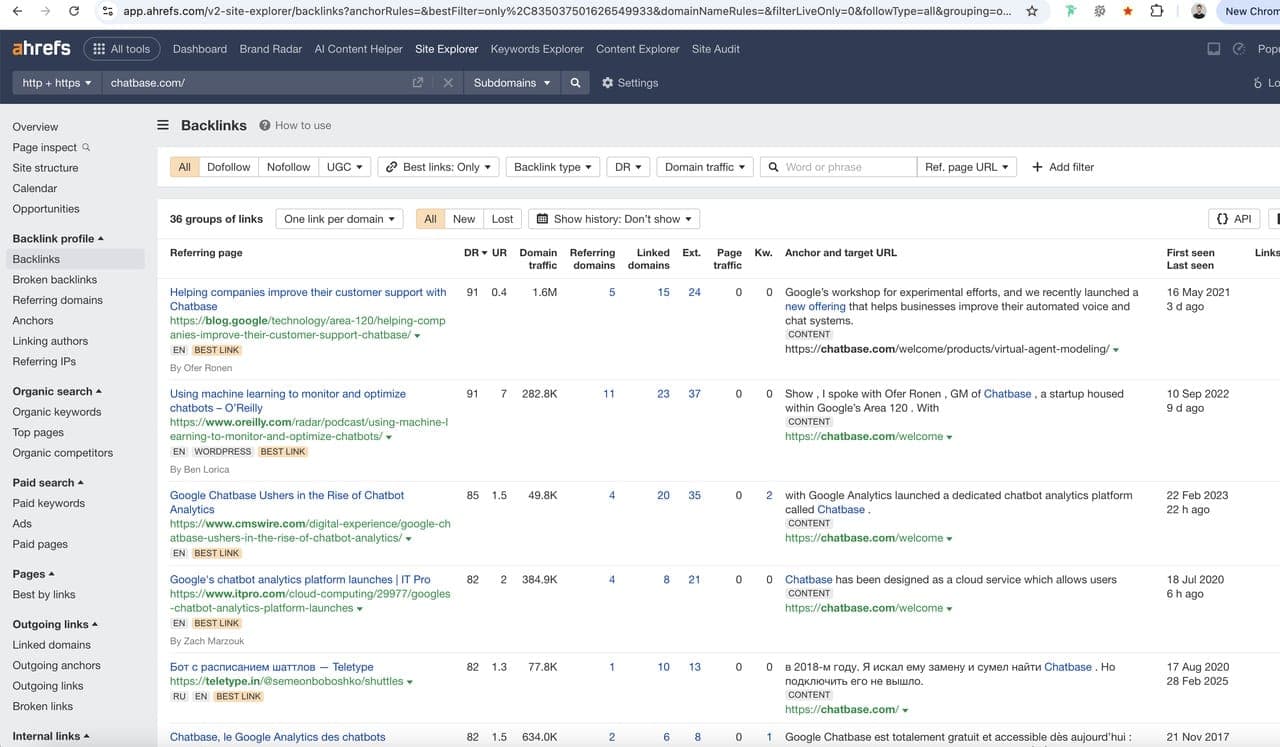The height and width of the screenshot is (747, 1280).
Task: Bookmark this page with star icon
Action: [x=1031, y=11]
